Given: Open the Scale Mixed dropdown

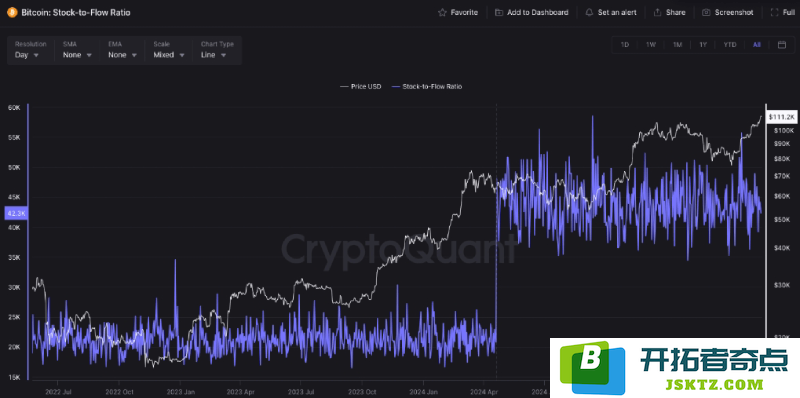Looking at the screenshot, I should (169, 55).
